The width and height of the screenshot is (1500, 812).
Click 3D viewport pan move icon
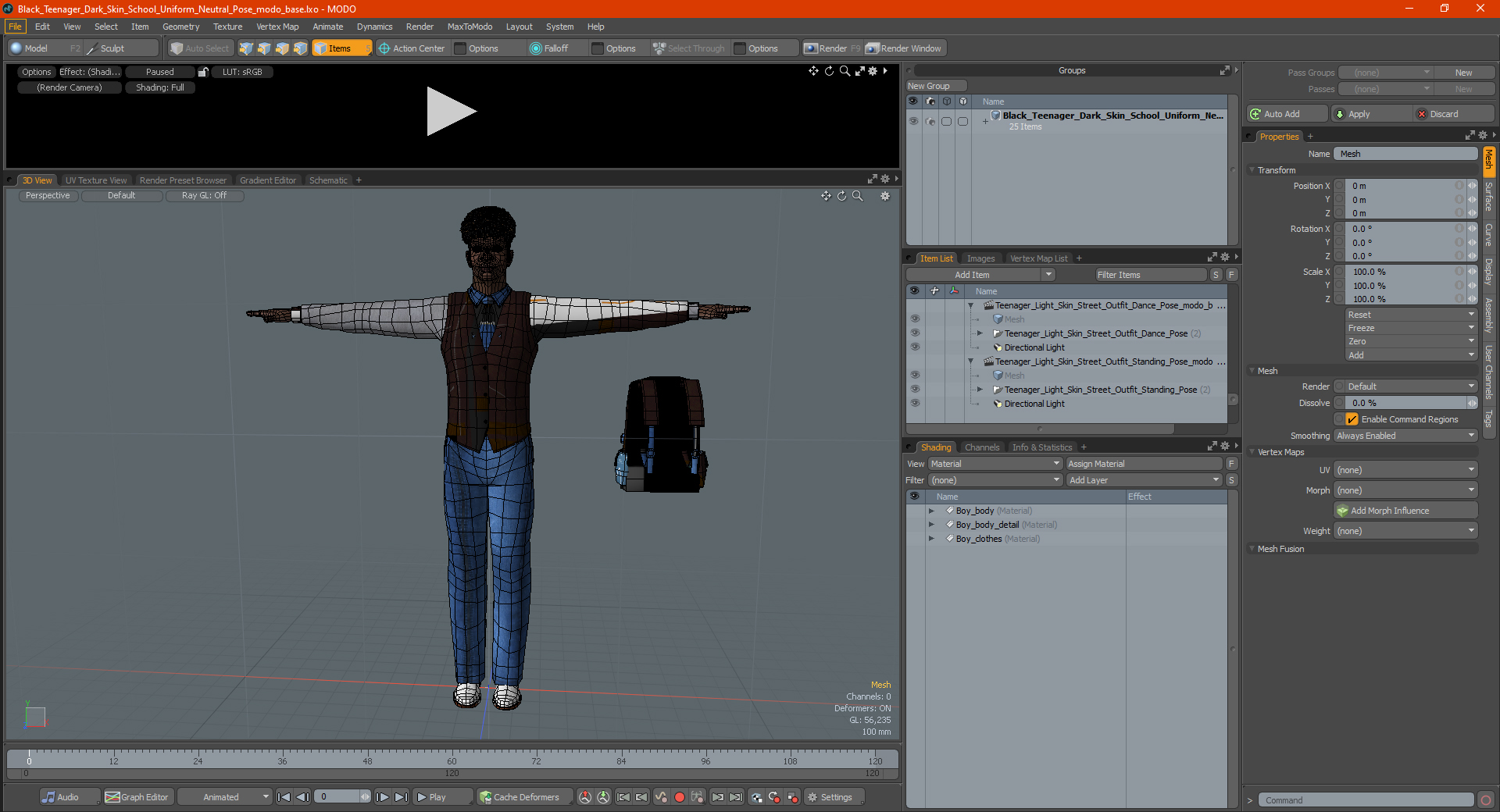coord(826,196)
